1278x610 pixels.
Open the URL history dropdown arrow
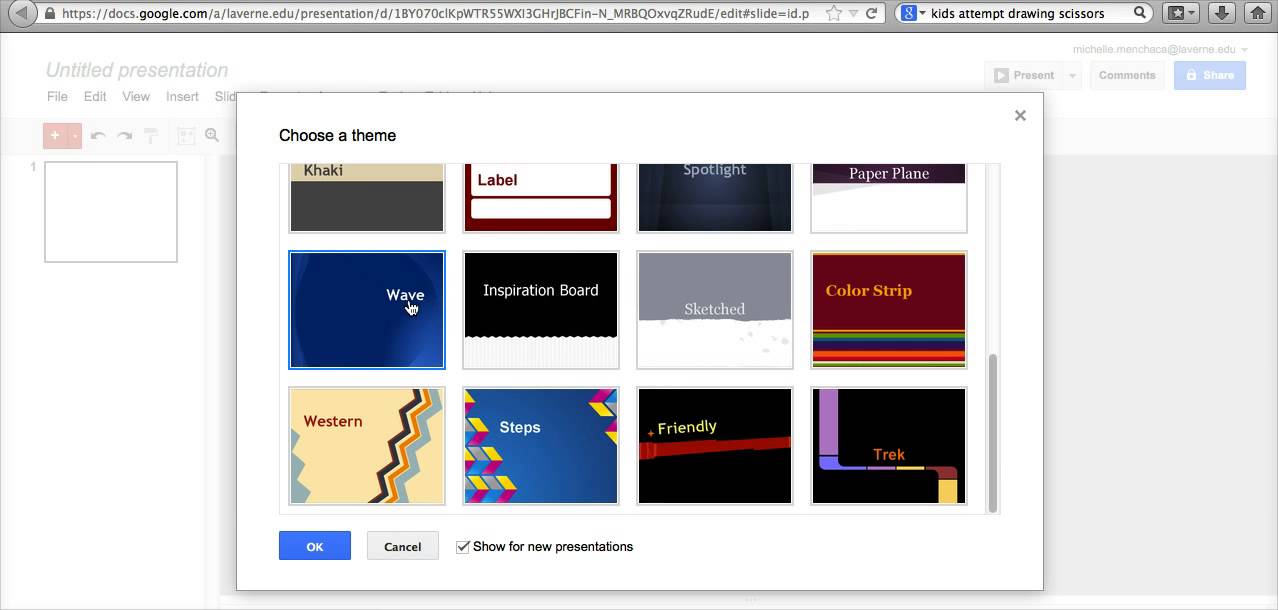click(853, 14)
